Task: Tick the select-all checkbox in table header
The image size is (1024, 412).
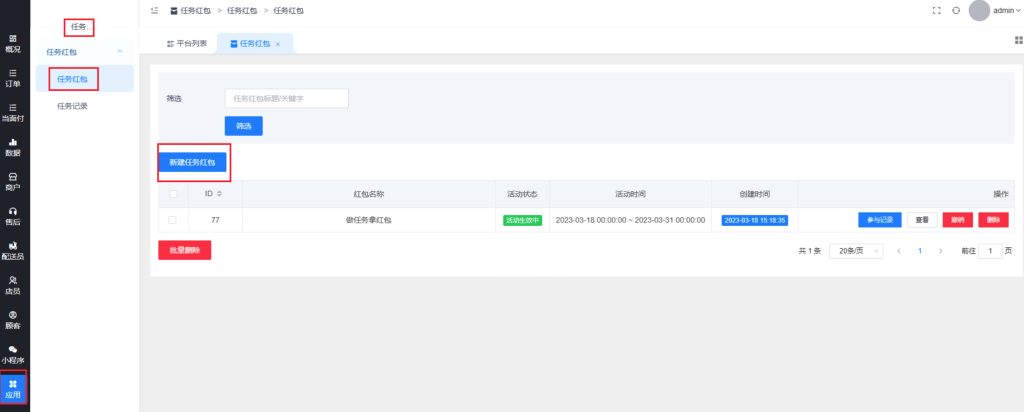Action: click(173, 194)
